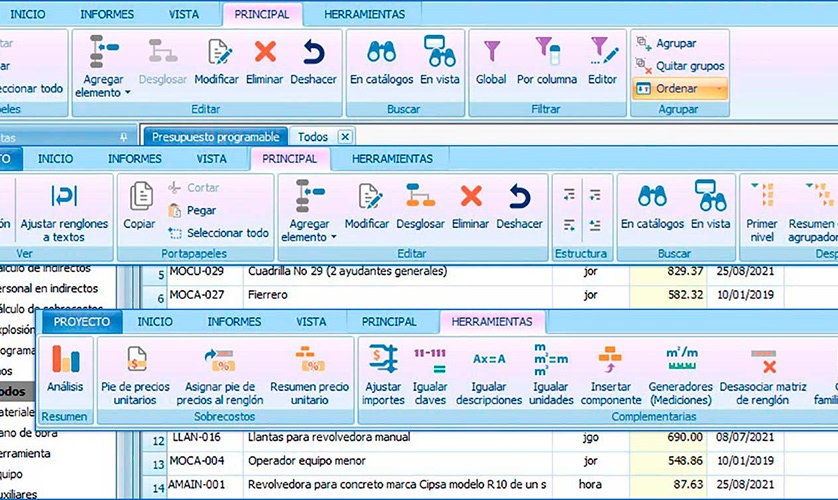
Task: Switch to the PROYECTO tab
Action: (82, 322)
